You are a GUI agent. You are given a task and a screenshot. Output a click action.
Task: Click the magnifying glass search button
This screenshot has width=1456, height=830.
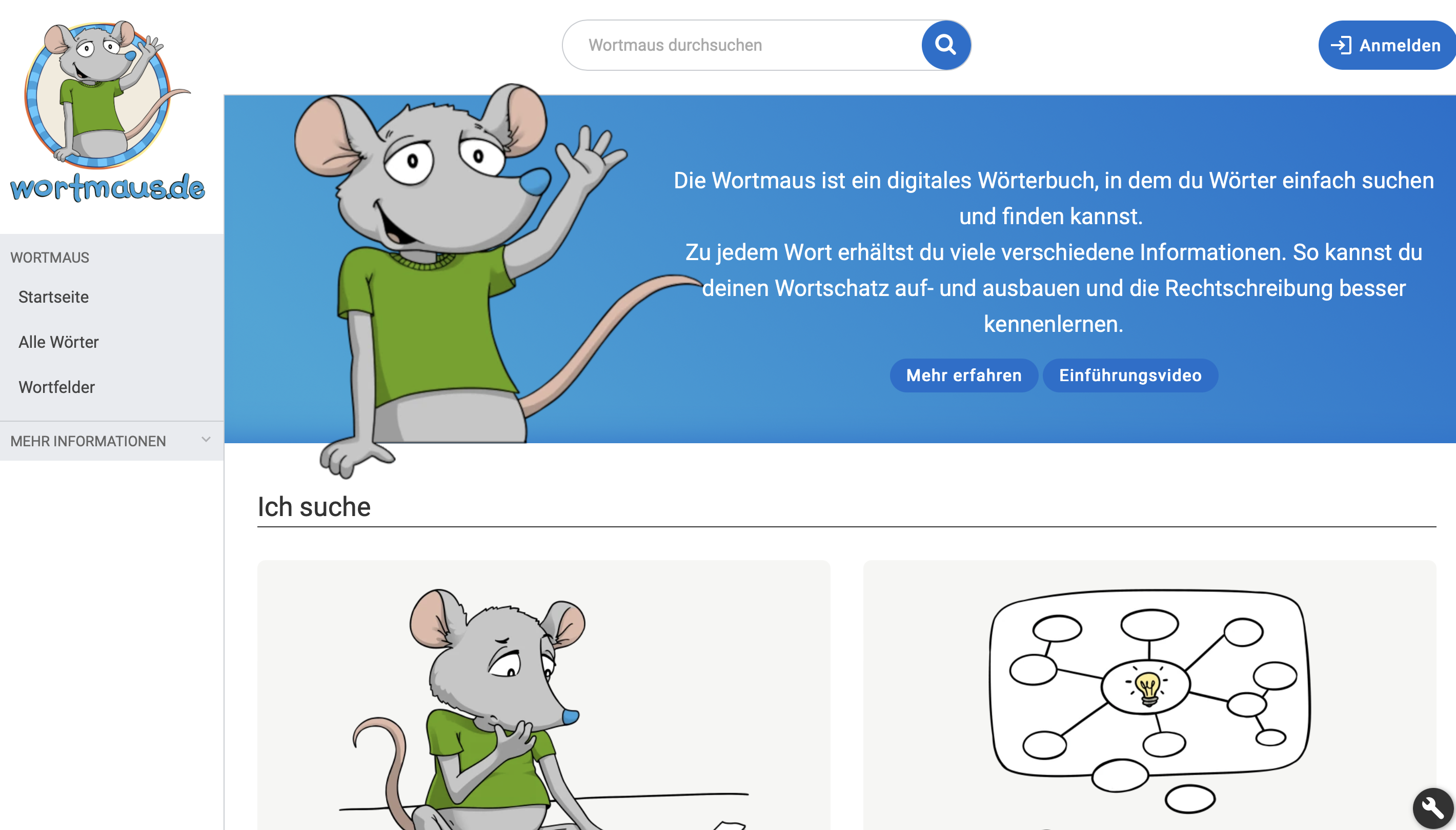pyautogui.click(x=945, y=45)
